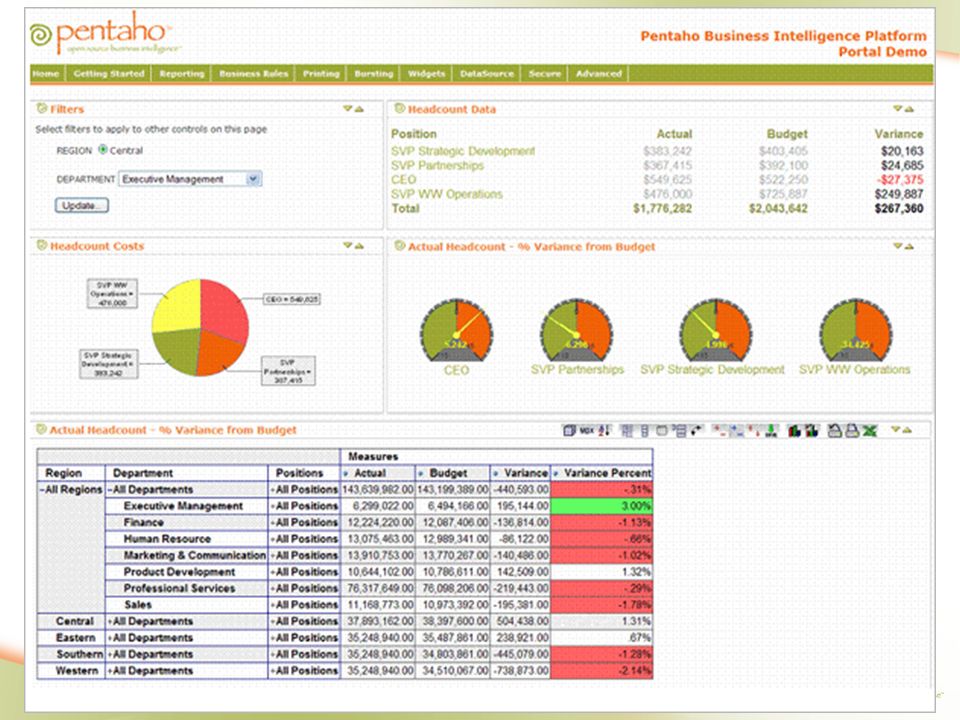Click the up arrow in Filters panel header
The width and height of the screenshot is (960, 720).
[359, 109]
